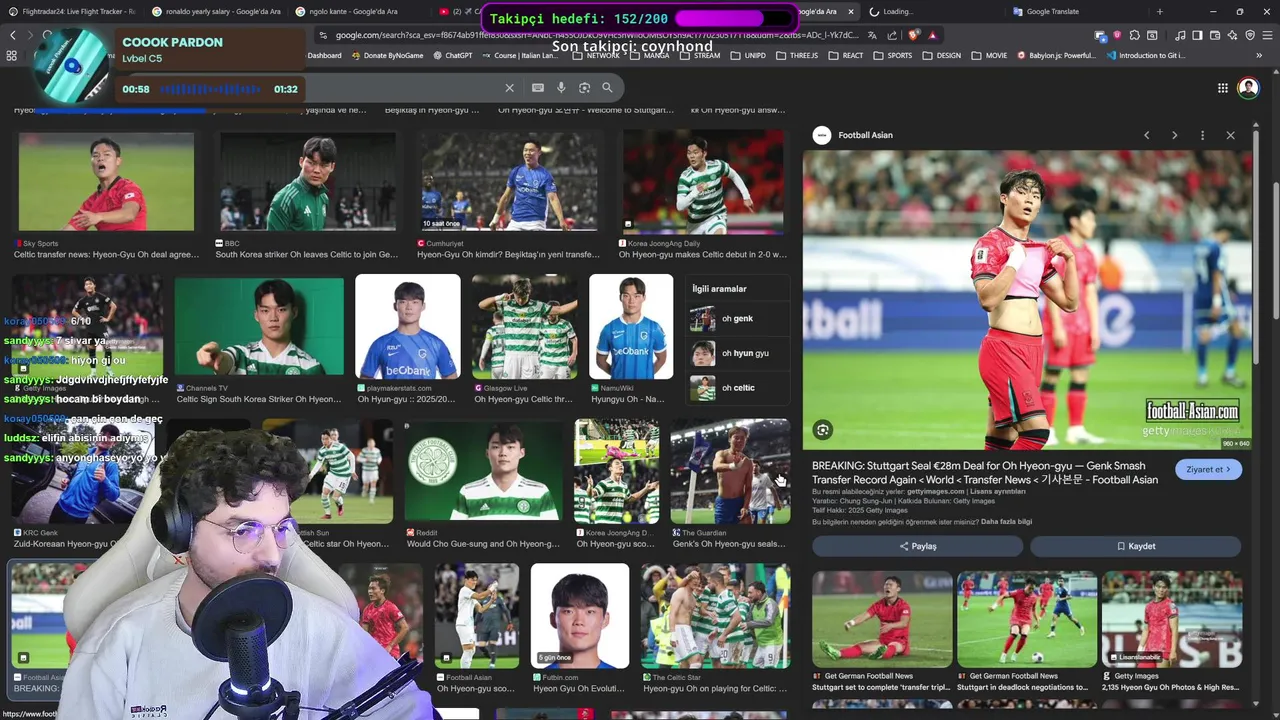Open Getty Images 2,135 photos thumbnail

coord(1172,619)
